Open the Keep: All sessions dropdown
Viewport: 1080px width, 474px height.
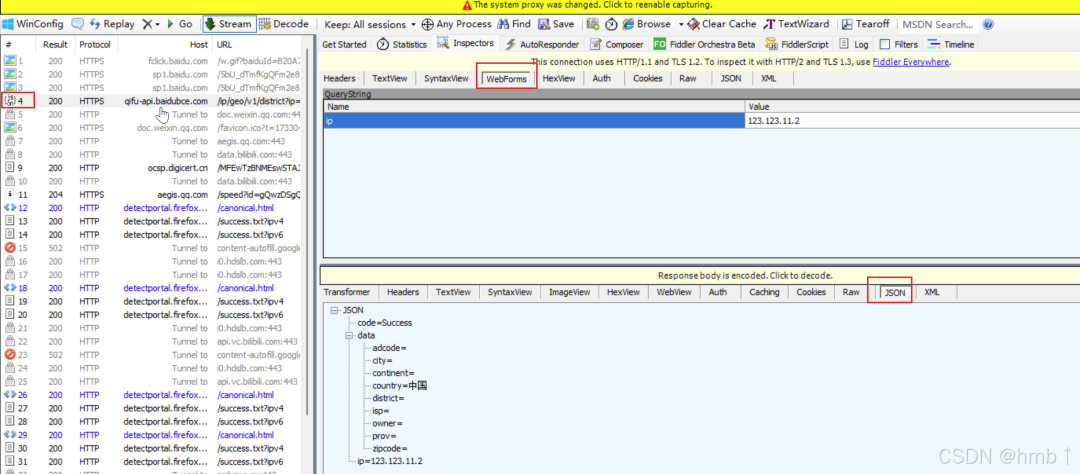370,24
